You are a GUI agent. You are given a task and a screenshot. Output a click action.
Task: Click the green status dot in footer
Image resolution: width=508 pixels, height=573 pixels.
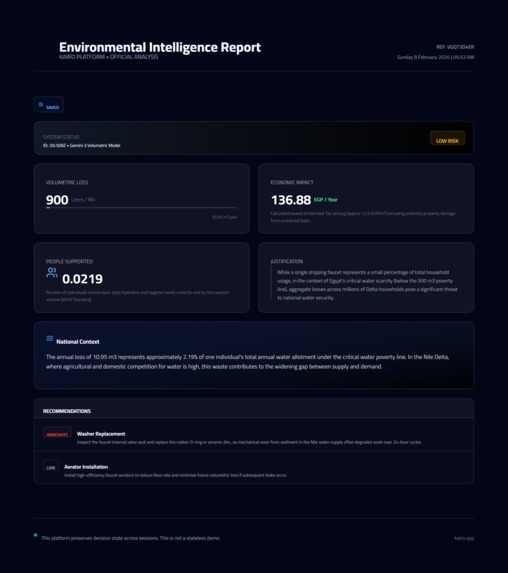35,535
